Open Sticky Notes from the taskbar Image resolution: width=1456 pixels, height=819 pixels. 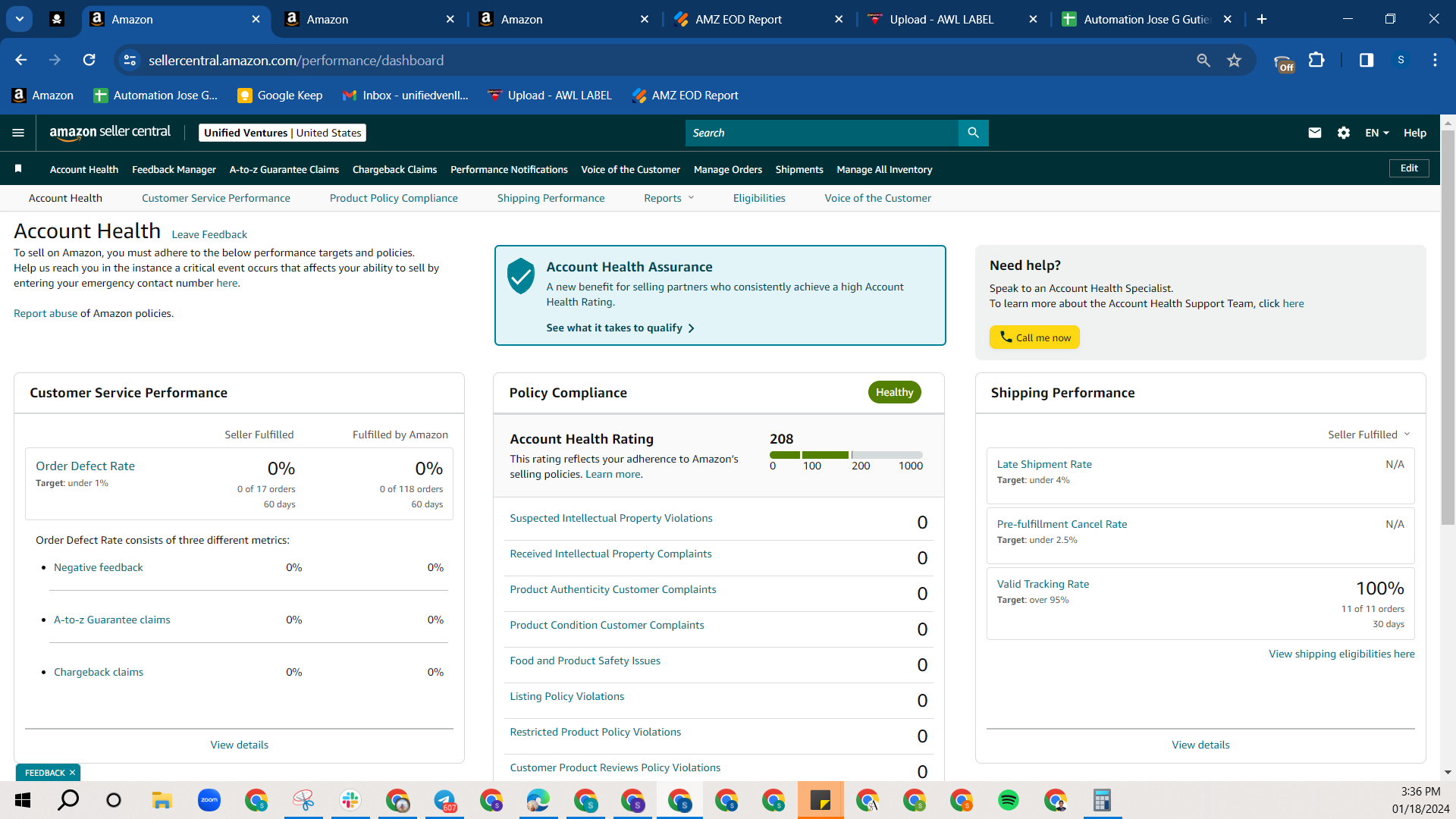pos(821,800)
